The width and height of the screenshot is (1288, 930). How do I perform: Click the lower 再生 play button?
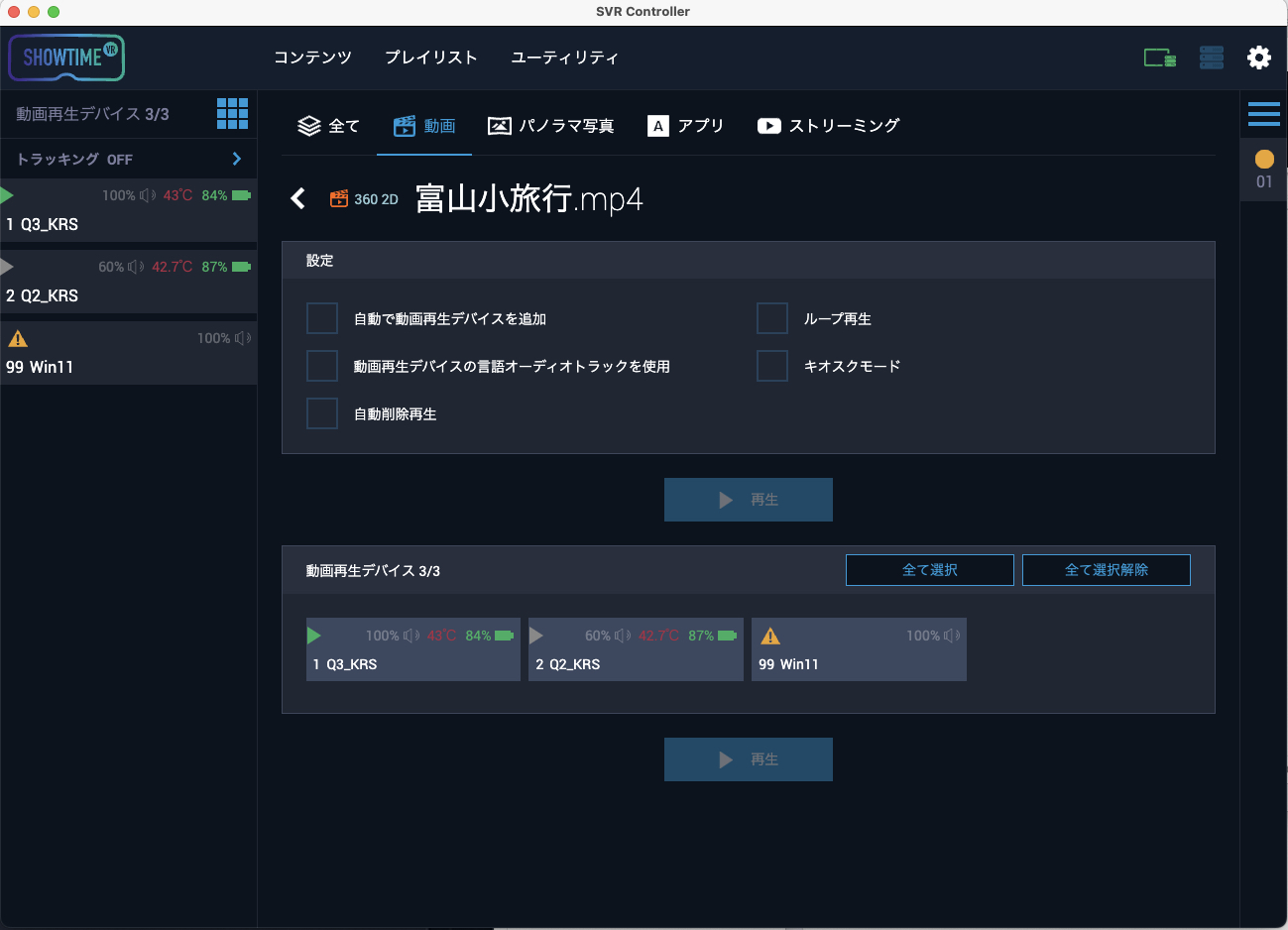pyautogui.click(x=749, y=759)
